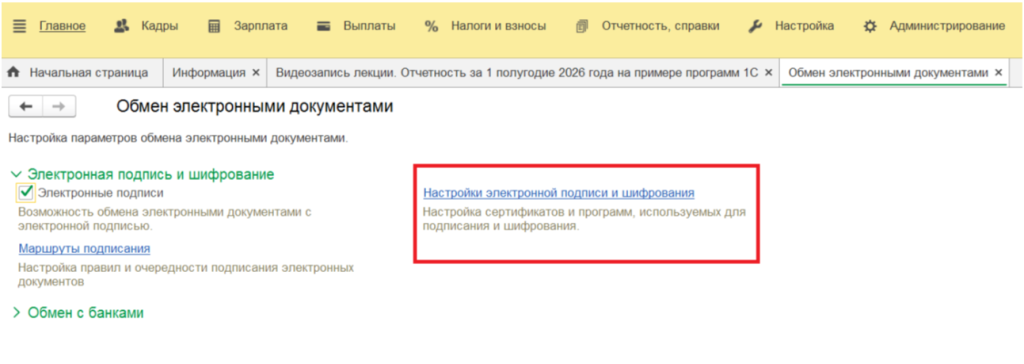Close the Информация tab
1024x364 pixels.
(255, 73)
